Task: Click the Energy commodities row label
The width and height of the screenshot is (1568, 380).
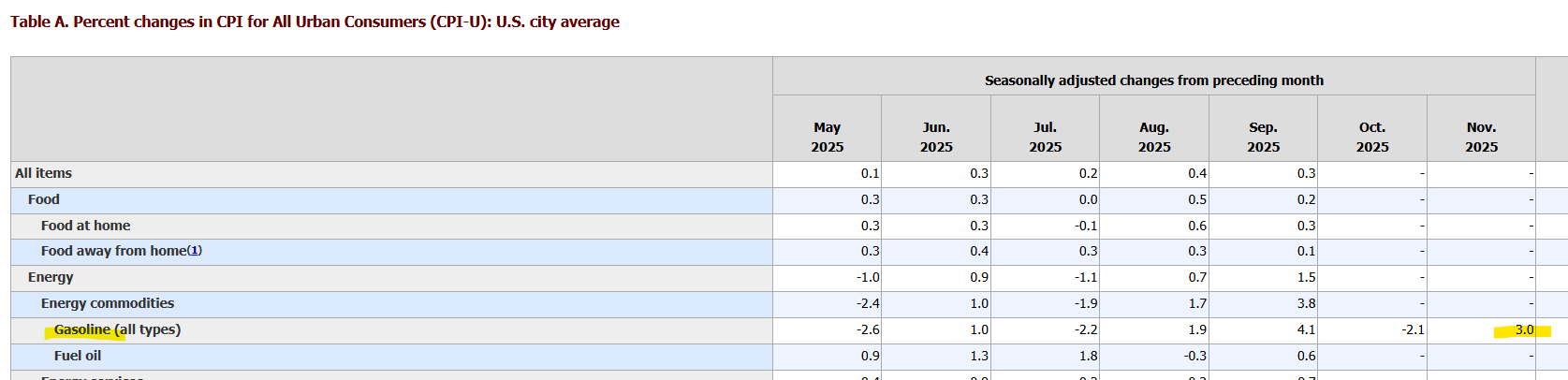Action: [x=108, y=303]
